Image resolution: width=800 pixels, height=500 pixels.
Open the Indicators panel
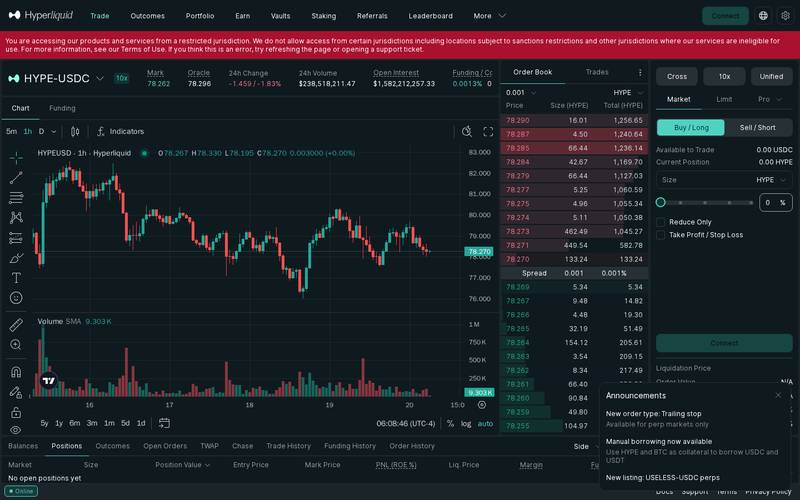[x=120, y=132]
